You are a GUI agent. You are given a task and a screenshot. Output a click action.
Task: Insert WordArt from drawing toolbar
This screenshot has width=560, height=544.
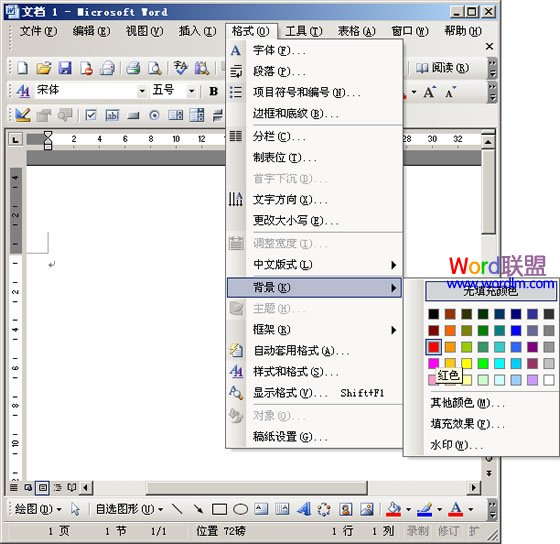tap(303, 509)
